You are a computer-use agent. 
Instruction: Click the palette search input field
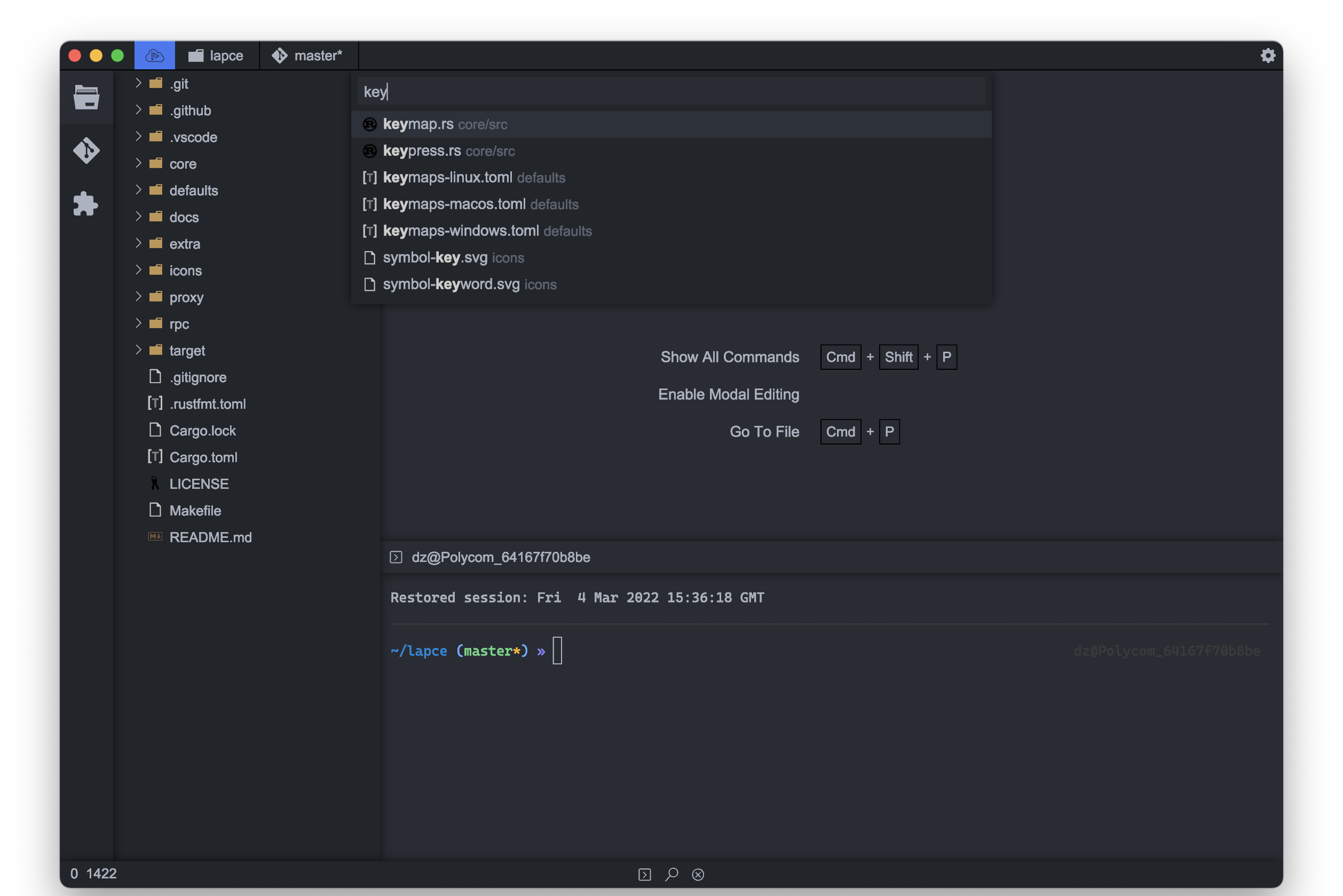[671, 91]
